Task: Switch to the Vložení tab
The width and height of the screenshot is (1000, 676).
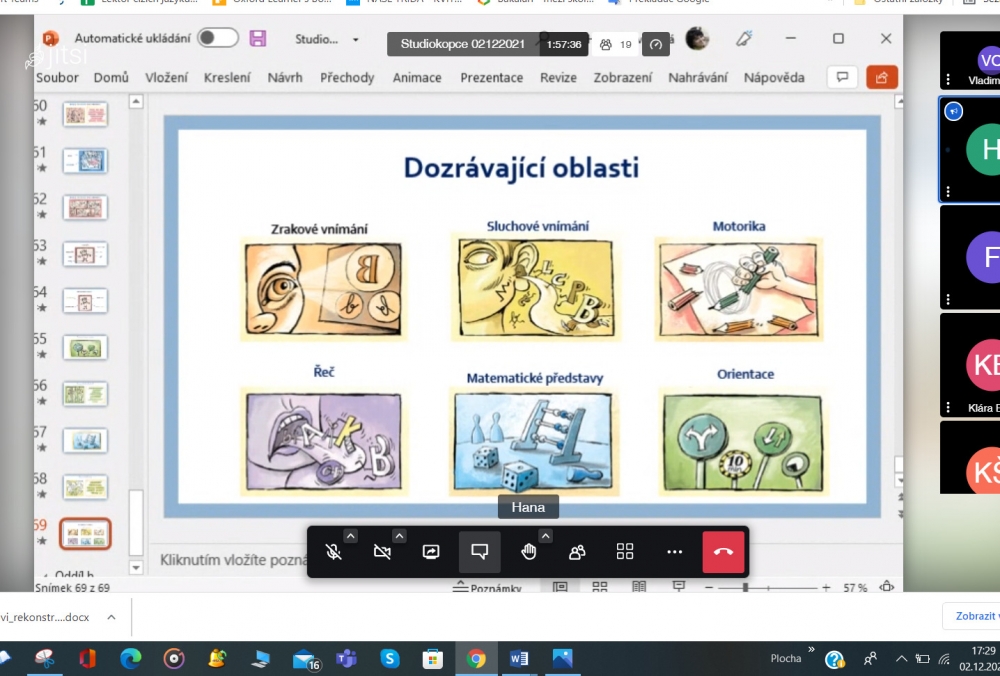Action: (166, 78)
